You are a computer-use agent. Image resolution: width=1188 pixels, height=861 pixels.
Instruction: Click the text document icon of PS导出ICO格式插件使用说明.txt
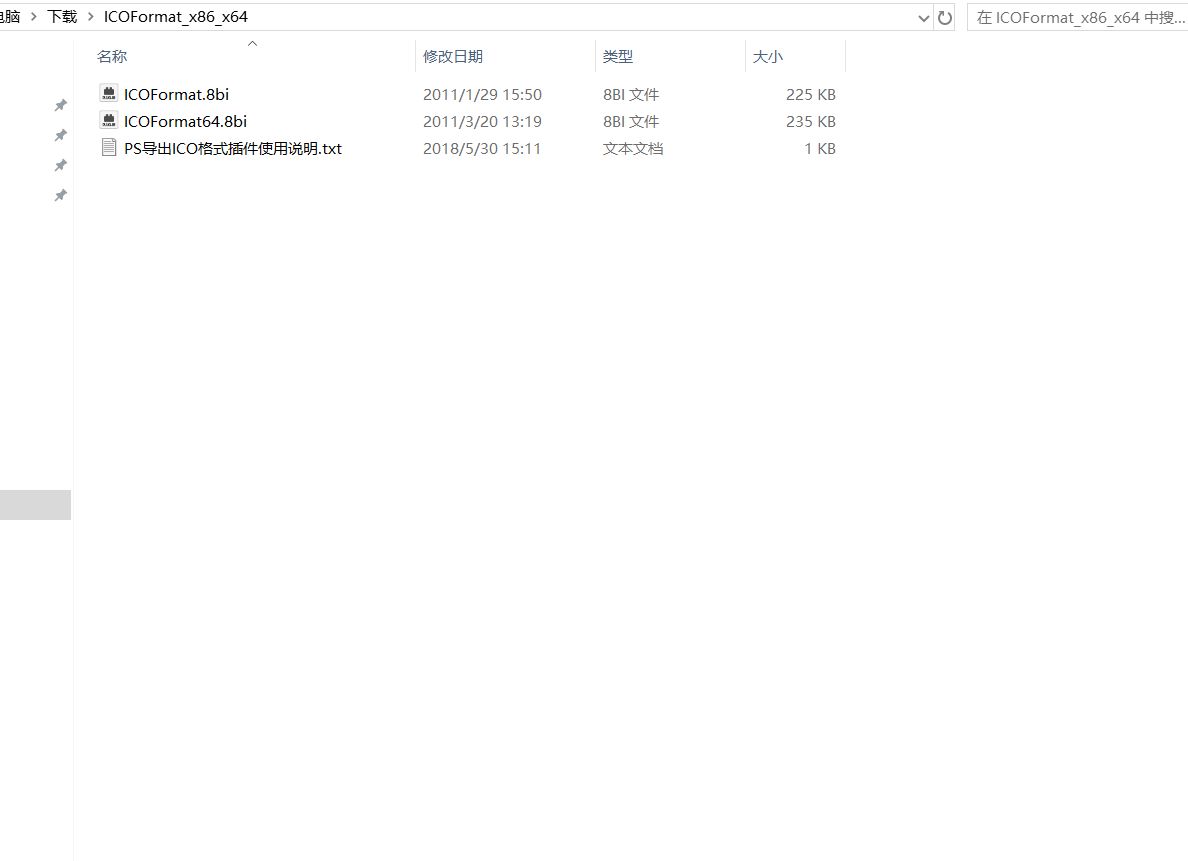coord(109,148)
